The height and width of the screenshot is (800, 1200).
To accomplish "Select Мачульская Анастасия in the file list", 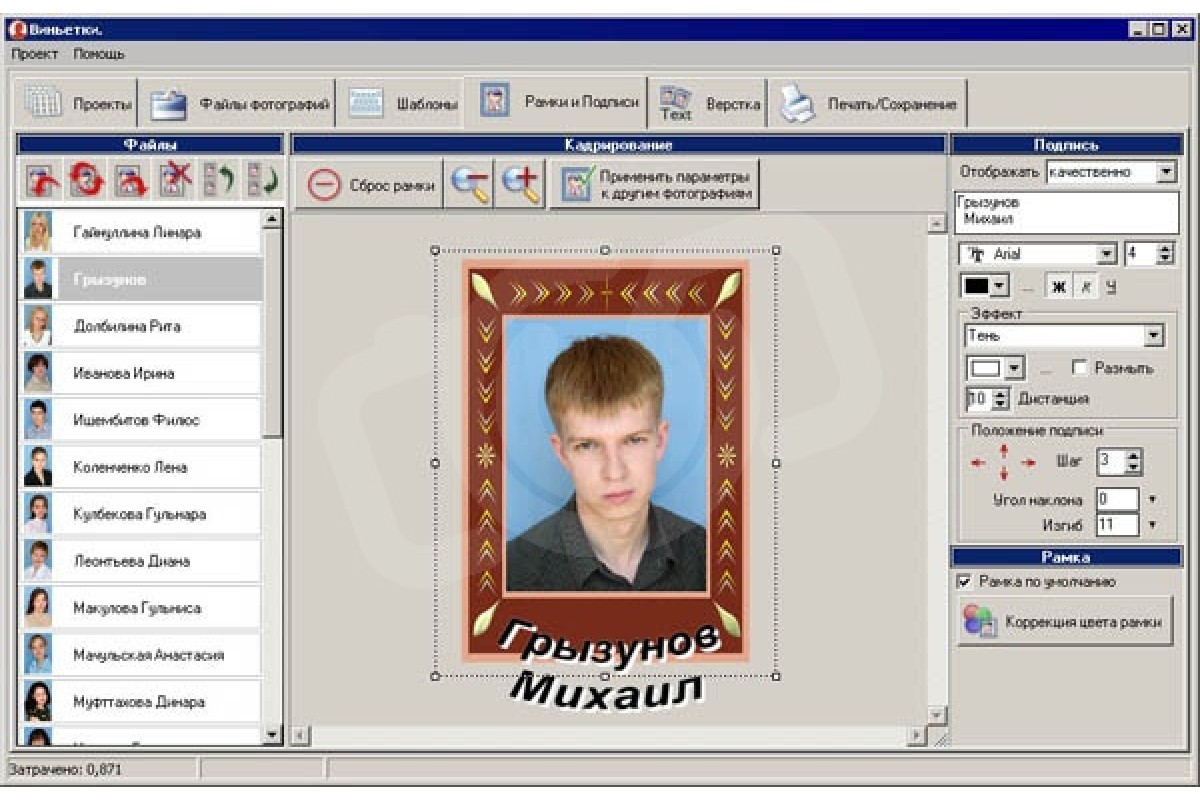I will (141, 655).
